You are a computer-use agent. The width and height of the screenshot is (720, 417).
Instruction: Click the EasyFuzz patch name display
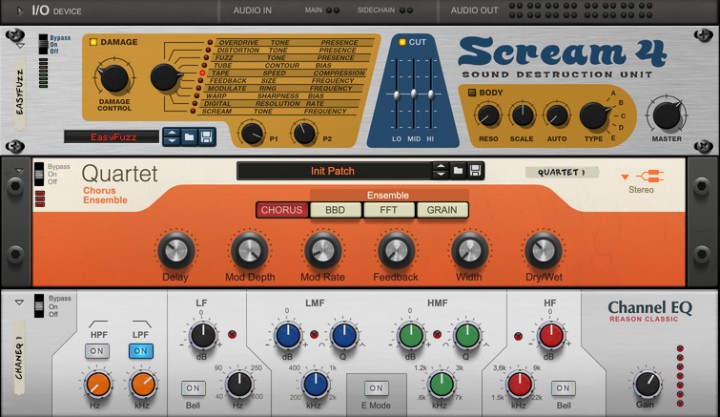click(x=112, y=137)
